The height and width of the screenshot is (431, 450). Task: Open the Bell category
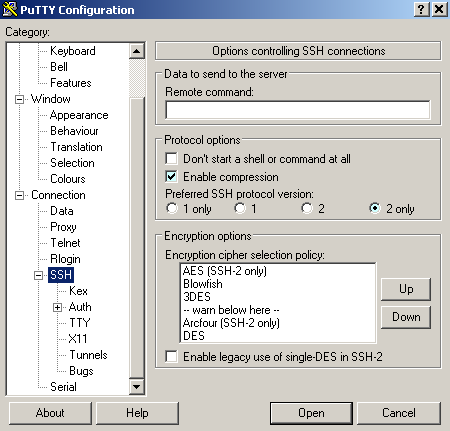(59, 67)
